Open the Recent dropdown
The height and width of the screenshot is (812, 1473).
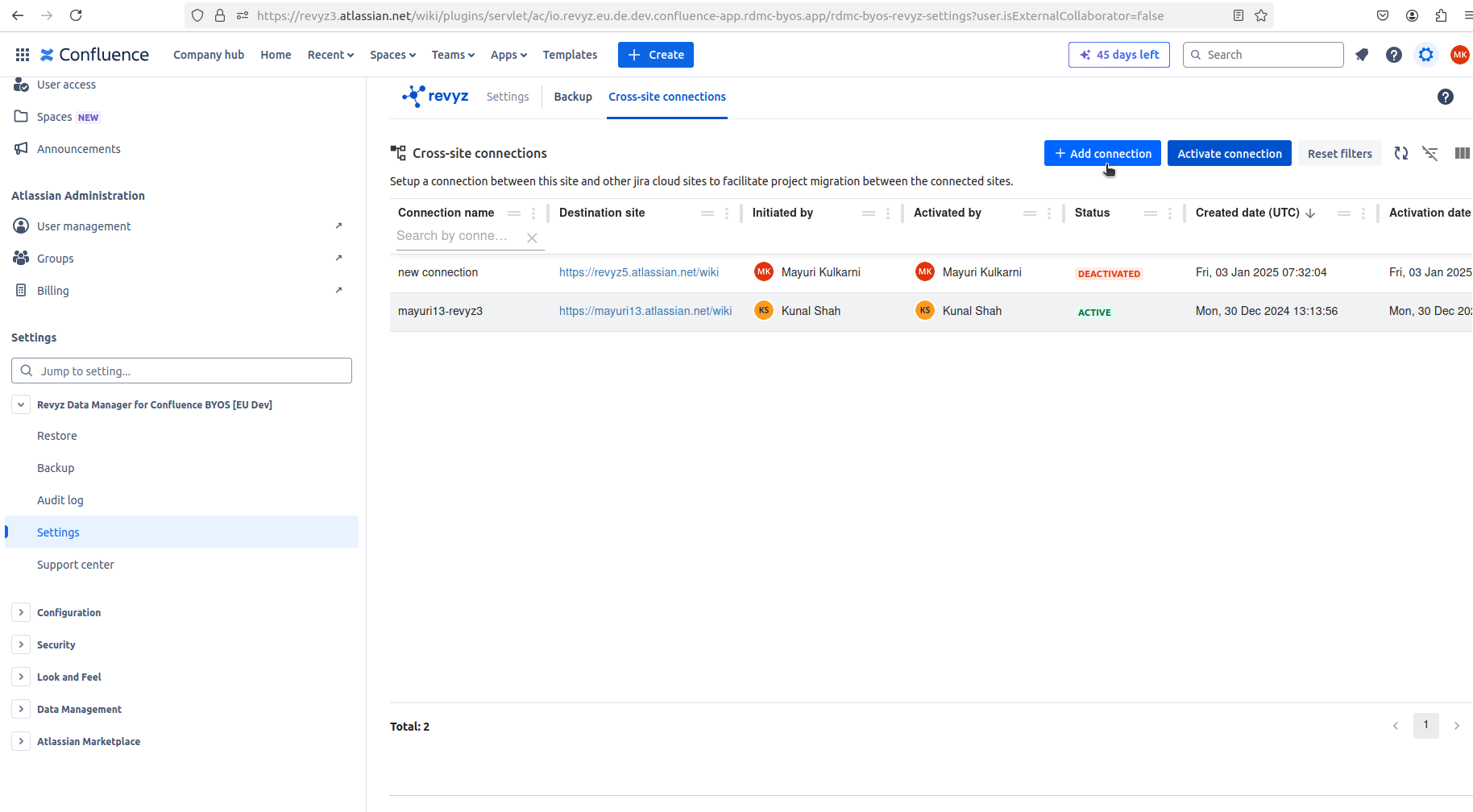[330, 55]
